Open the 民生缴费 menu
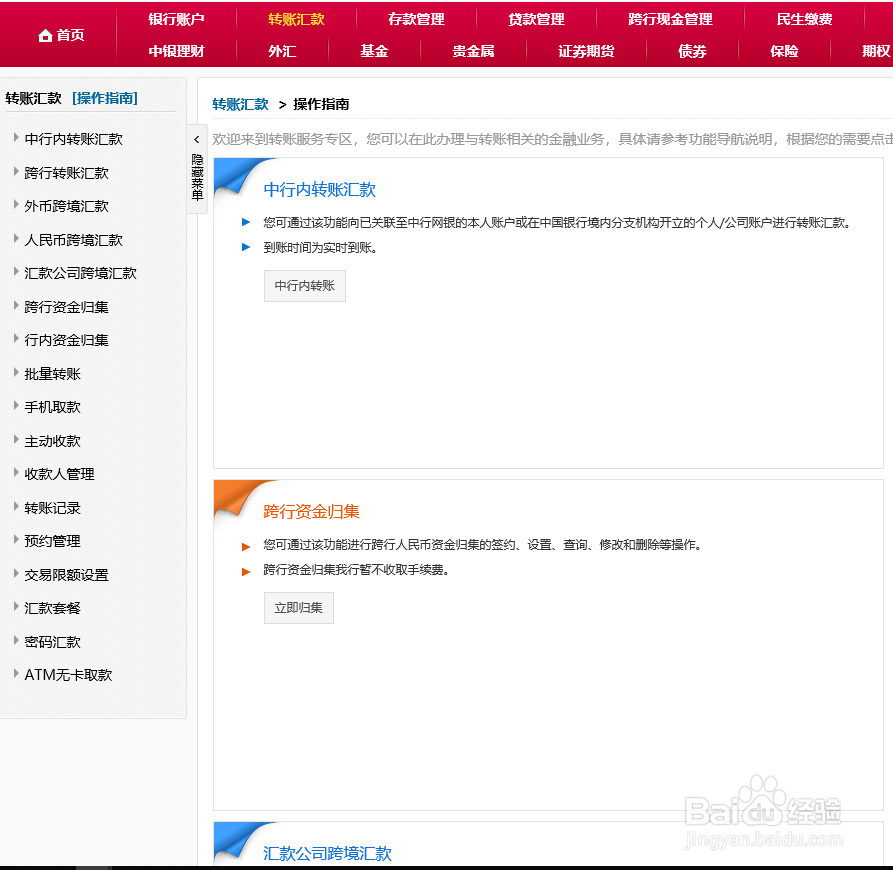 [804, 19]
